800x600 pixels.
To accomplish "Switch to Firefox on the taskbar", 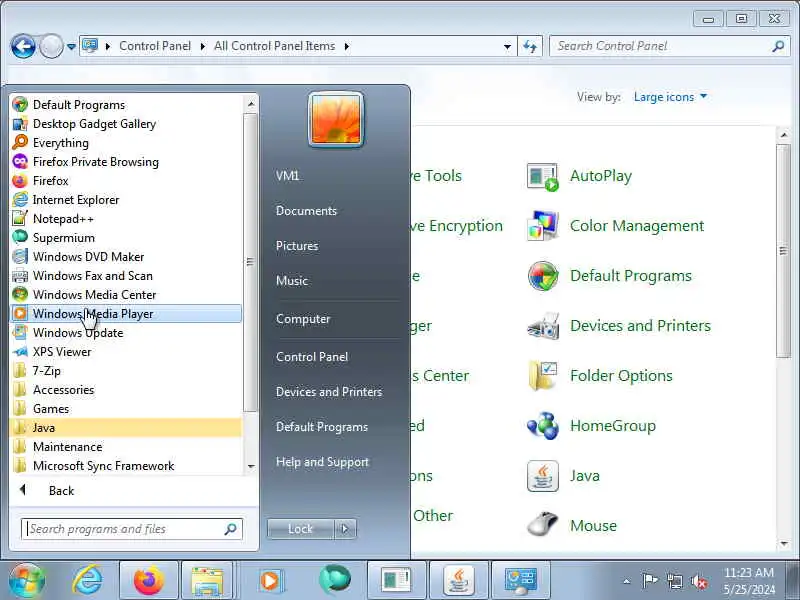I will coord(148,580).
